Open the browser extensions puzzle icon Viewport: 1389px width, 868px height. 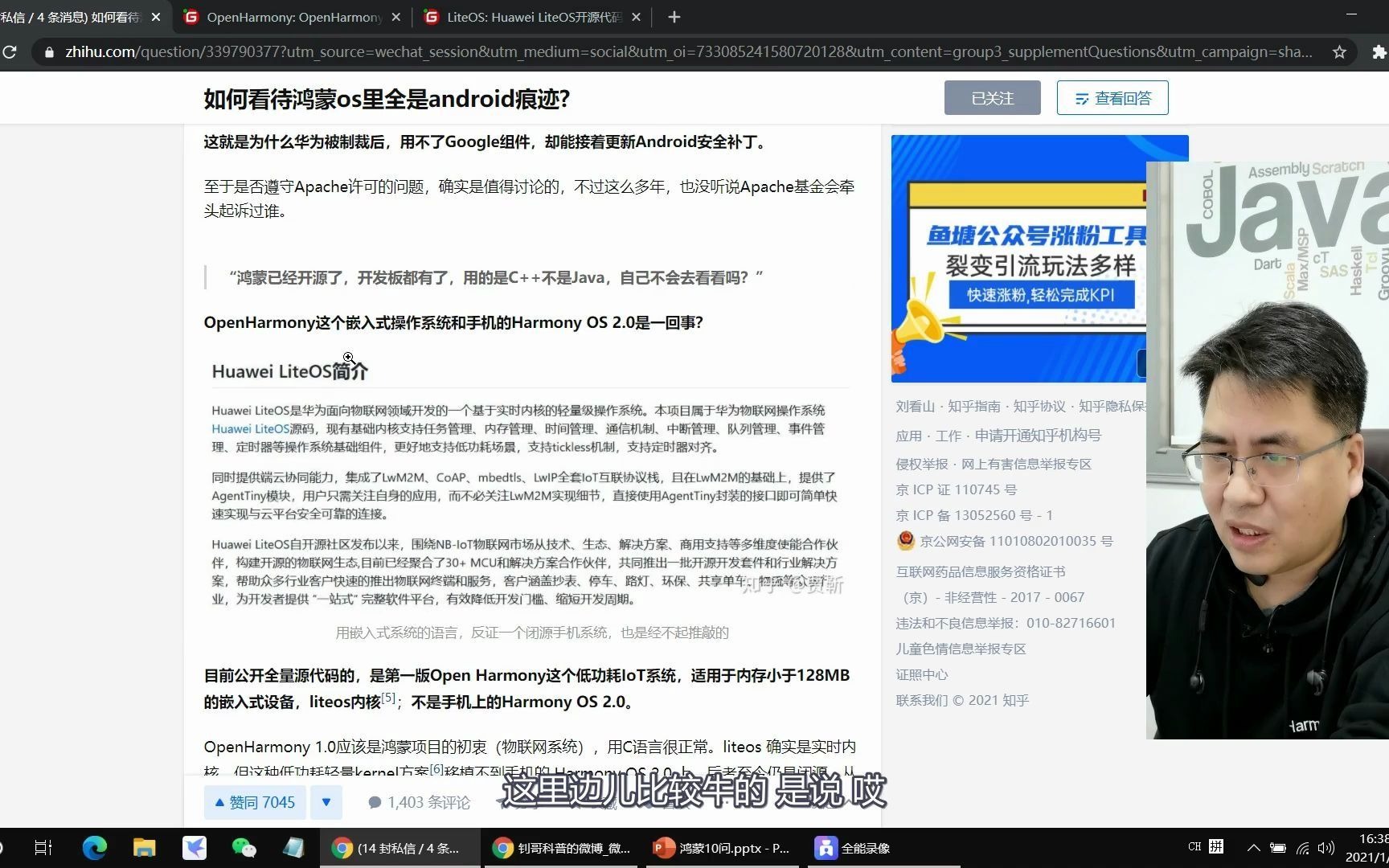coord(1379,52)
